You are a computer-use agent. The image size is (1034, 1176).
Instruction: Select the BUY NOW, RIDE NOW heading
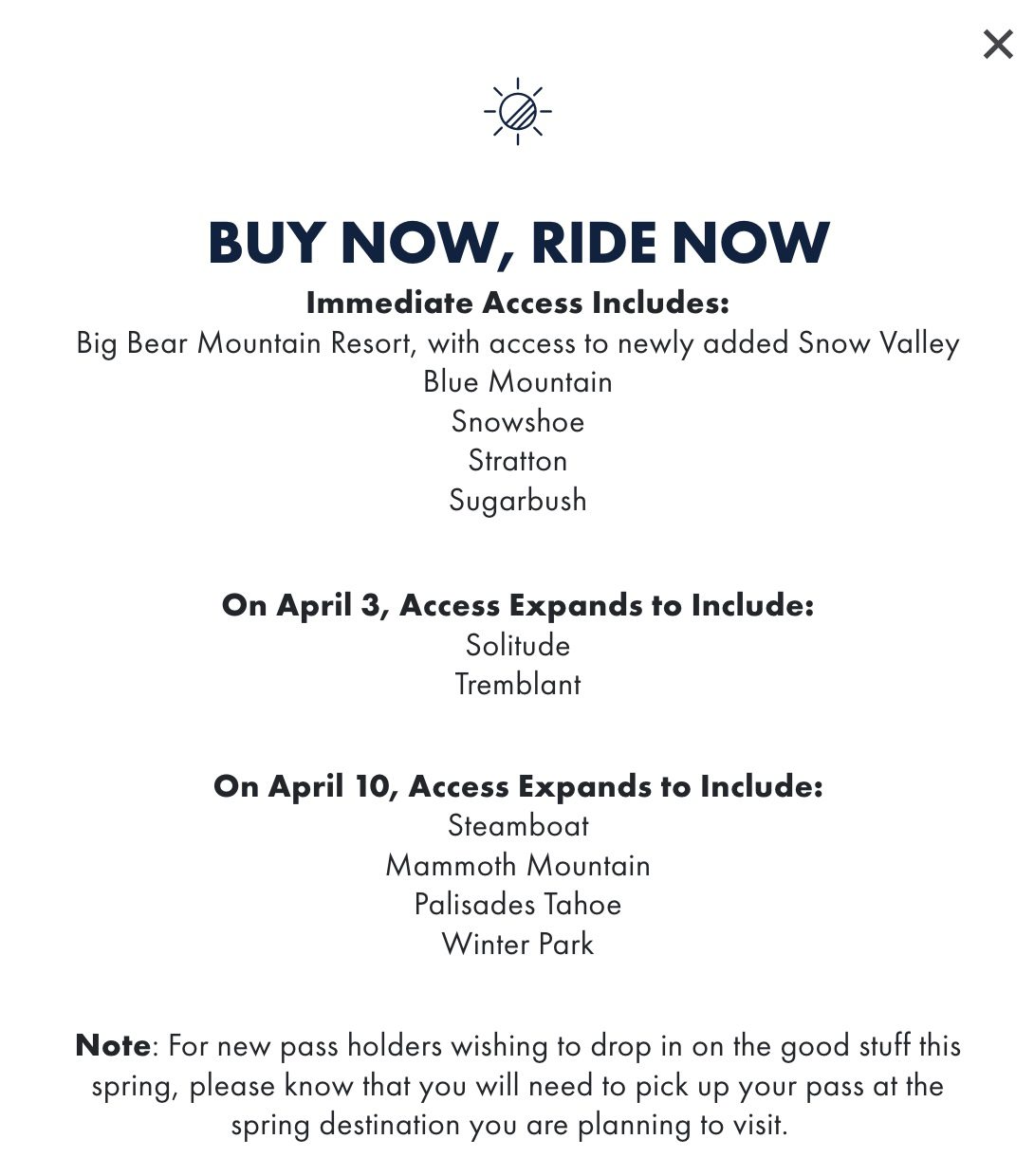pos(517,244)
